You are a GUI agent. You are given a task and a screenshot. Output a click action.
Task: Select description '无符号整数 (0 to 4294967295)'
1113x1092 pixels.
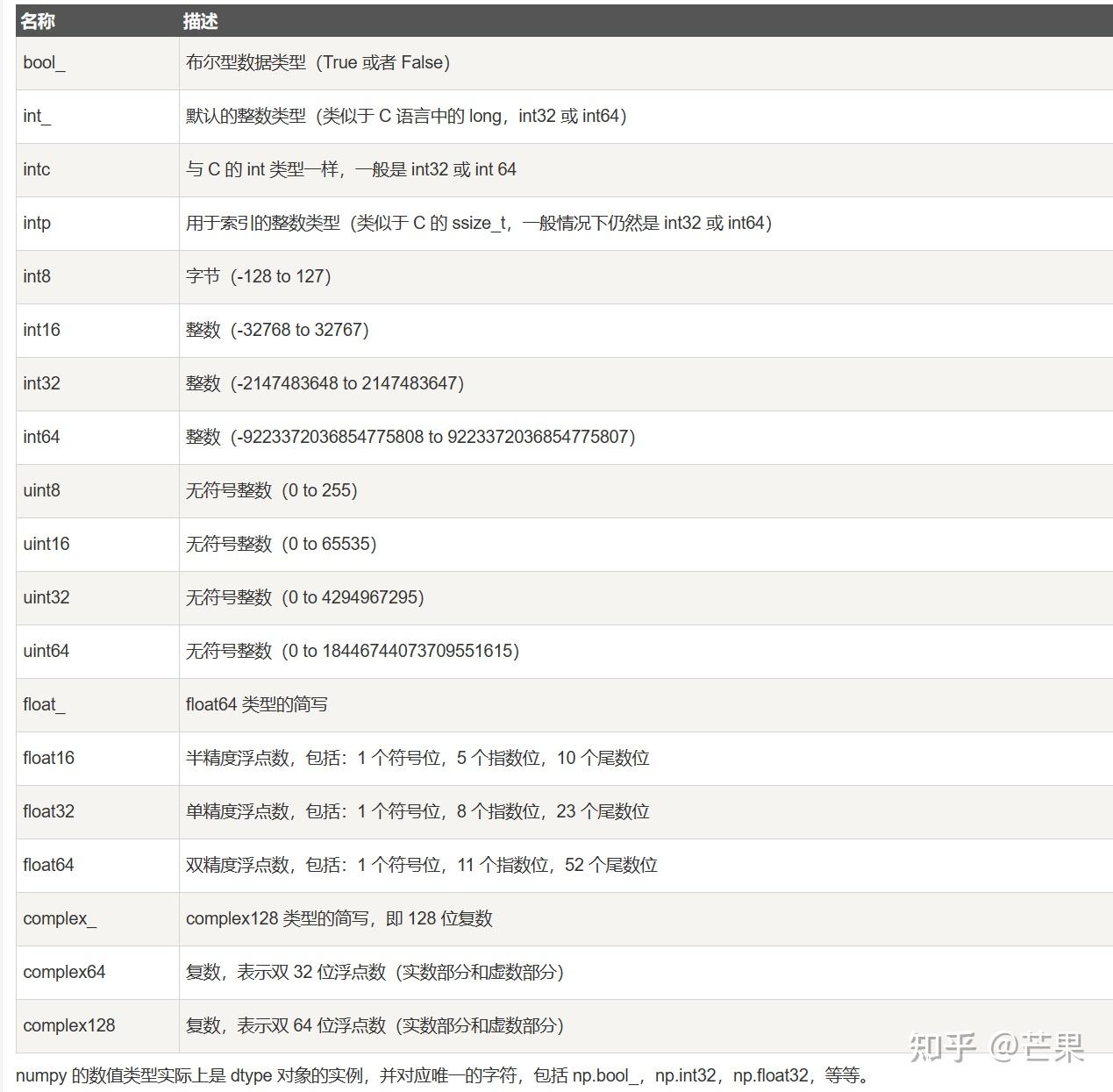click(305, 597)
